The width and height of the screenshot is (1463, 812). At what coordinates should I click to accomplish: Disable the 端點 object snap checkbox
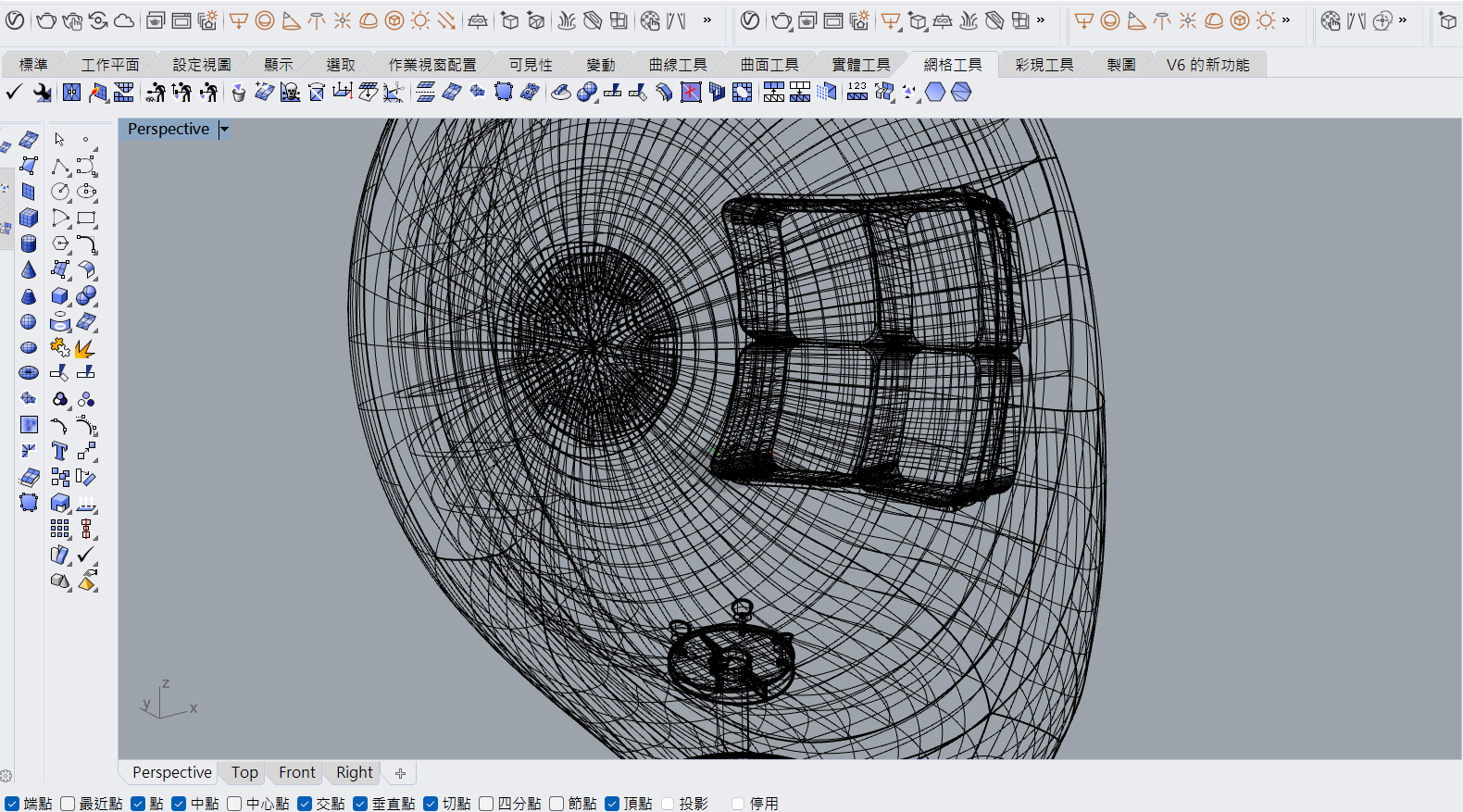tap(12, 804)
